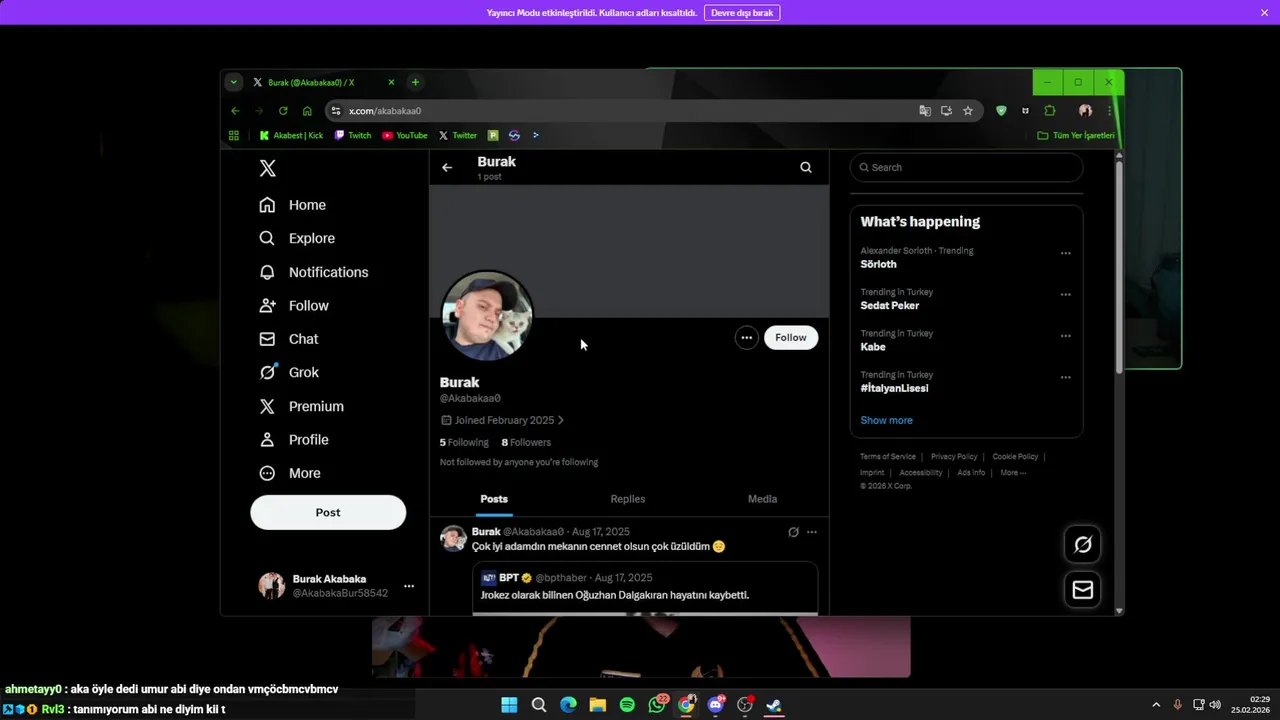View the 5 Following list
This screenshot has width=1280, height=720.
tap(464, 442)
